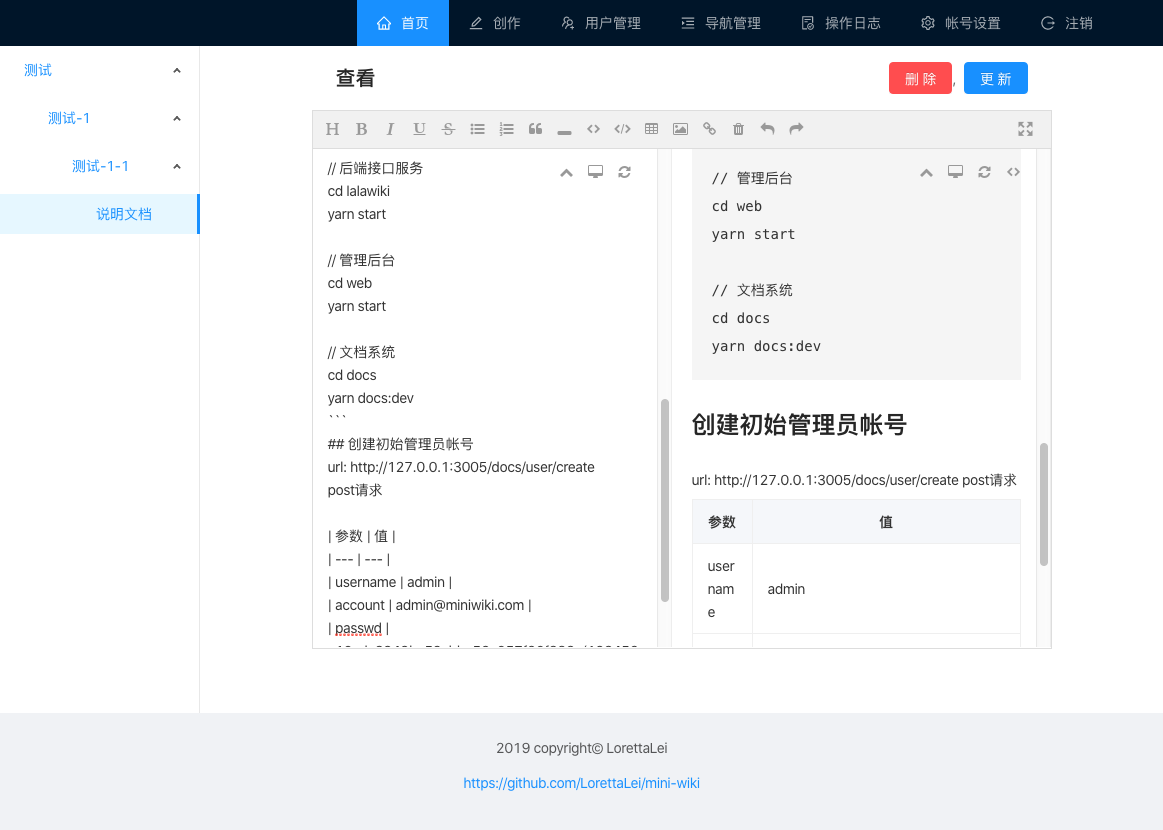The width and height of the screenshot is (1163, 830).
Task: Insert a heading with the H icon
Action: pos(332,129)
